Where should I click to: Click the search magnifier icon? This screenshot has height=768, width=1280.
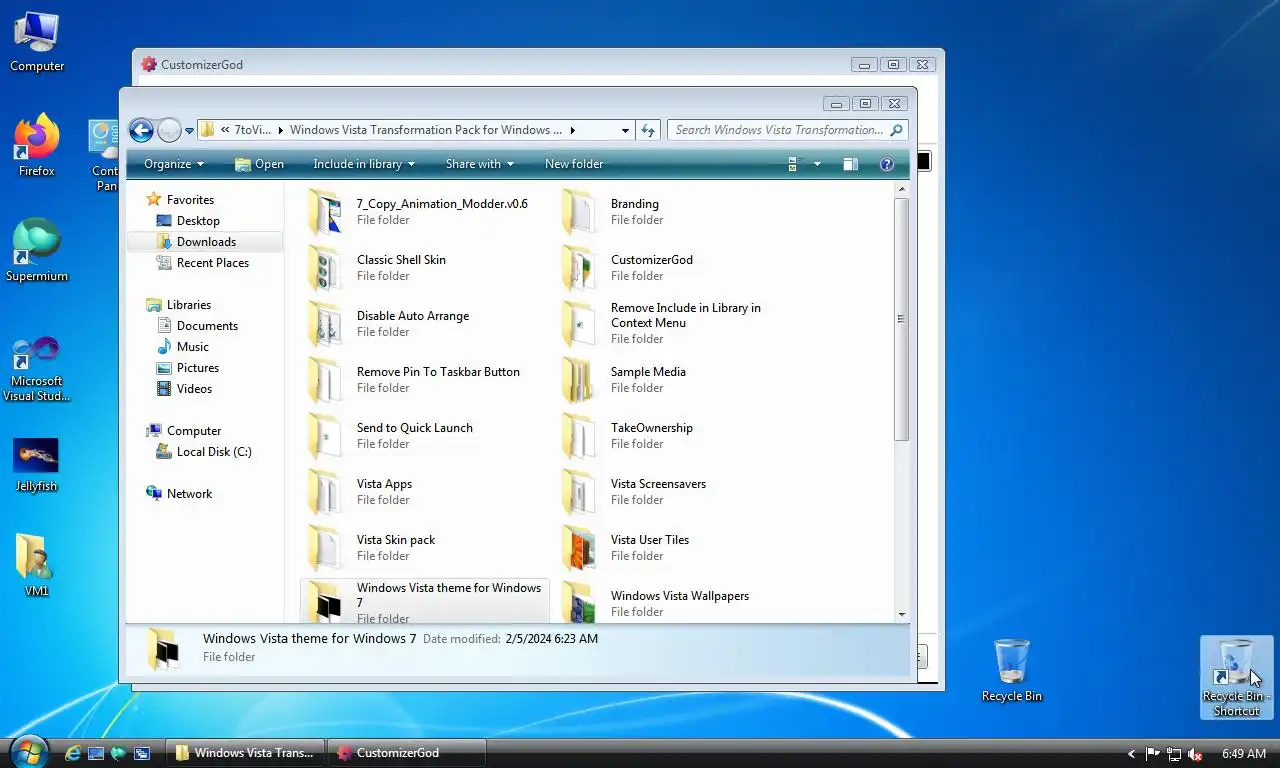[896, 130]
